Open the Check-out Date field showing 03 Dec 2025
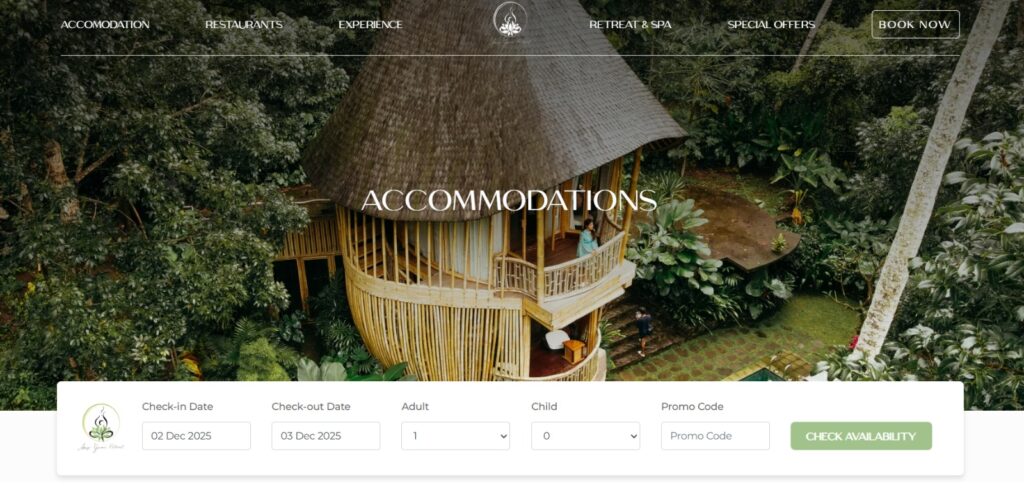This screenshot has height=490, width=1024. point(326,436)
